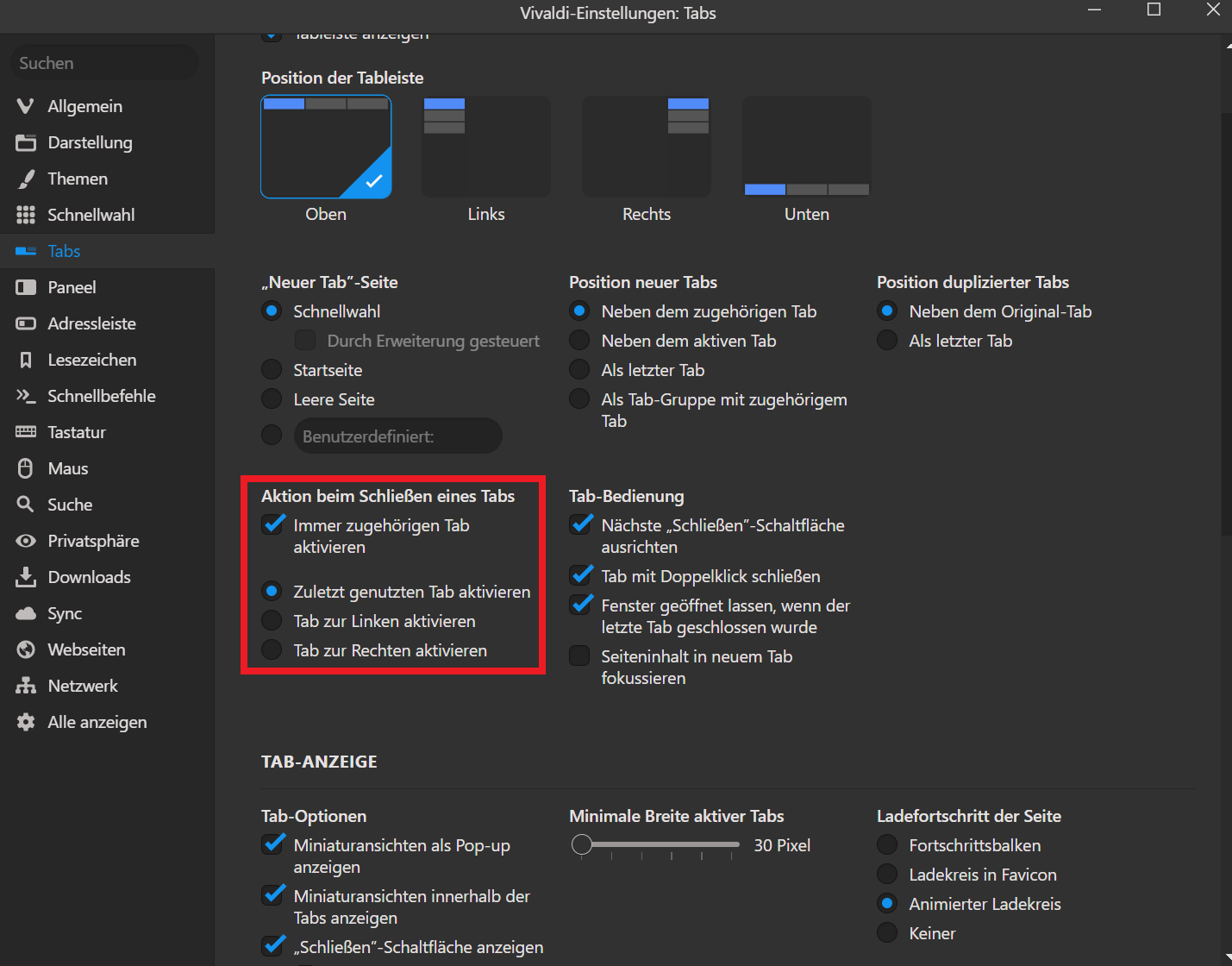Choose Als Tab-Gruppe mit zugehörigem Tab
Viewport: 1232px width, 966px height.
(579, 399)
